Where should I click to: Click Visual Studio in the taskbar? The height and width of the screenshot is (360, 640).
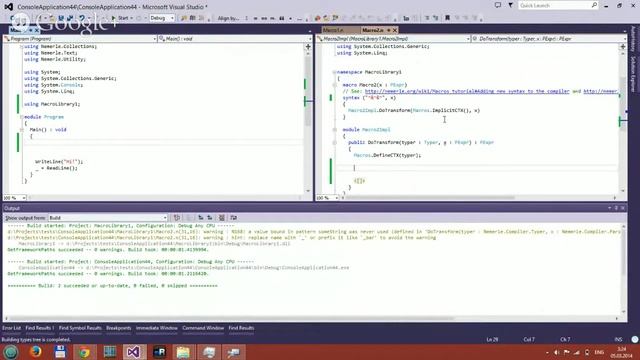(134, 352)
